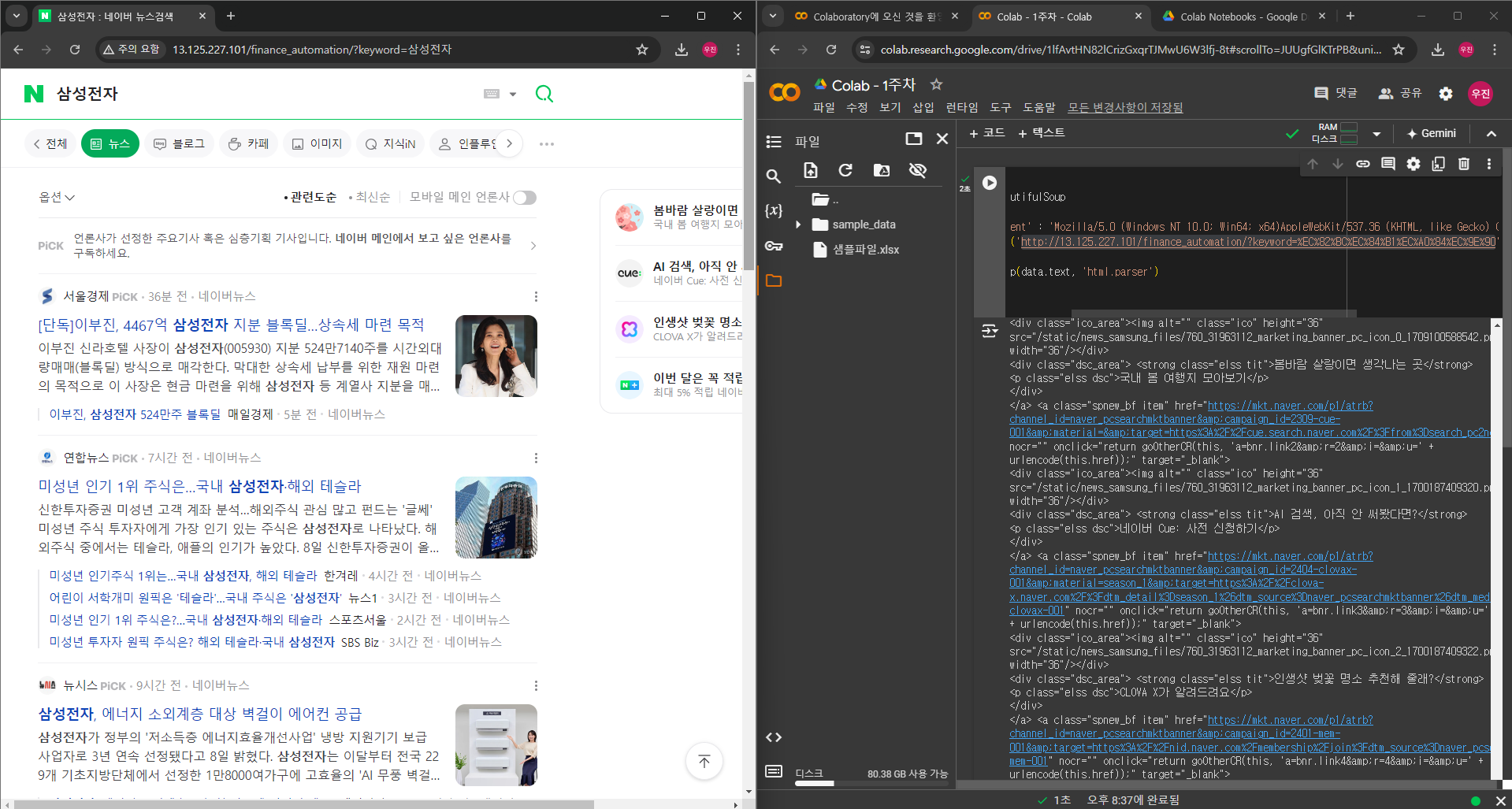Open Colab settings gear in header

tap(1446, 94)
